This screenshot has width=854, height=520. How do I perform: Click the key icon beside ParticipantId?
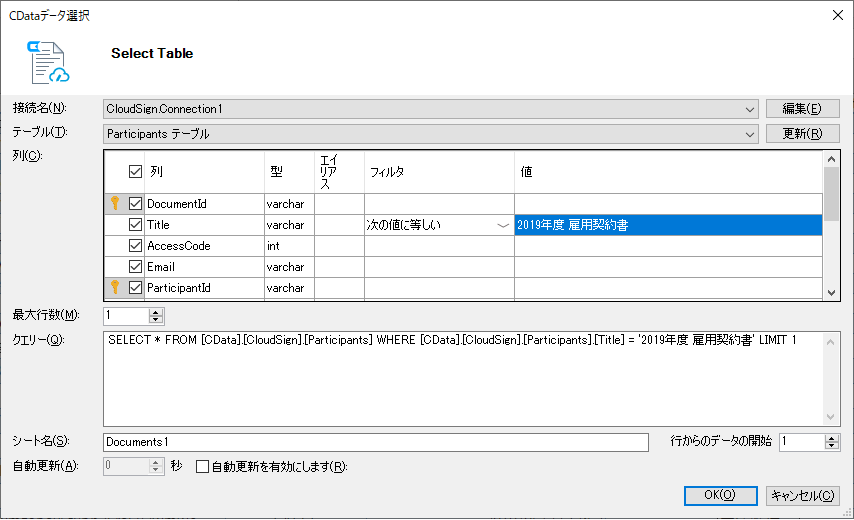pyautogui.click(x=115, y=287)
